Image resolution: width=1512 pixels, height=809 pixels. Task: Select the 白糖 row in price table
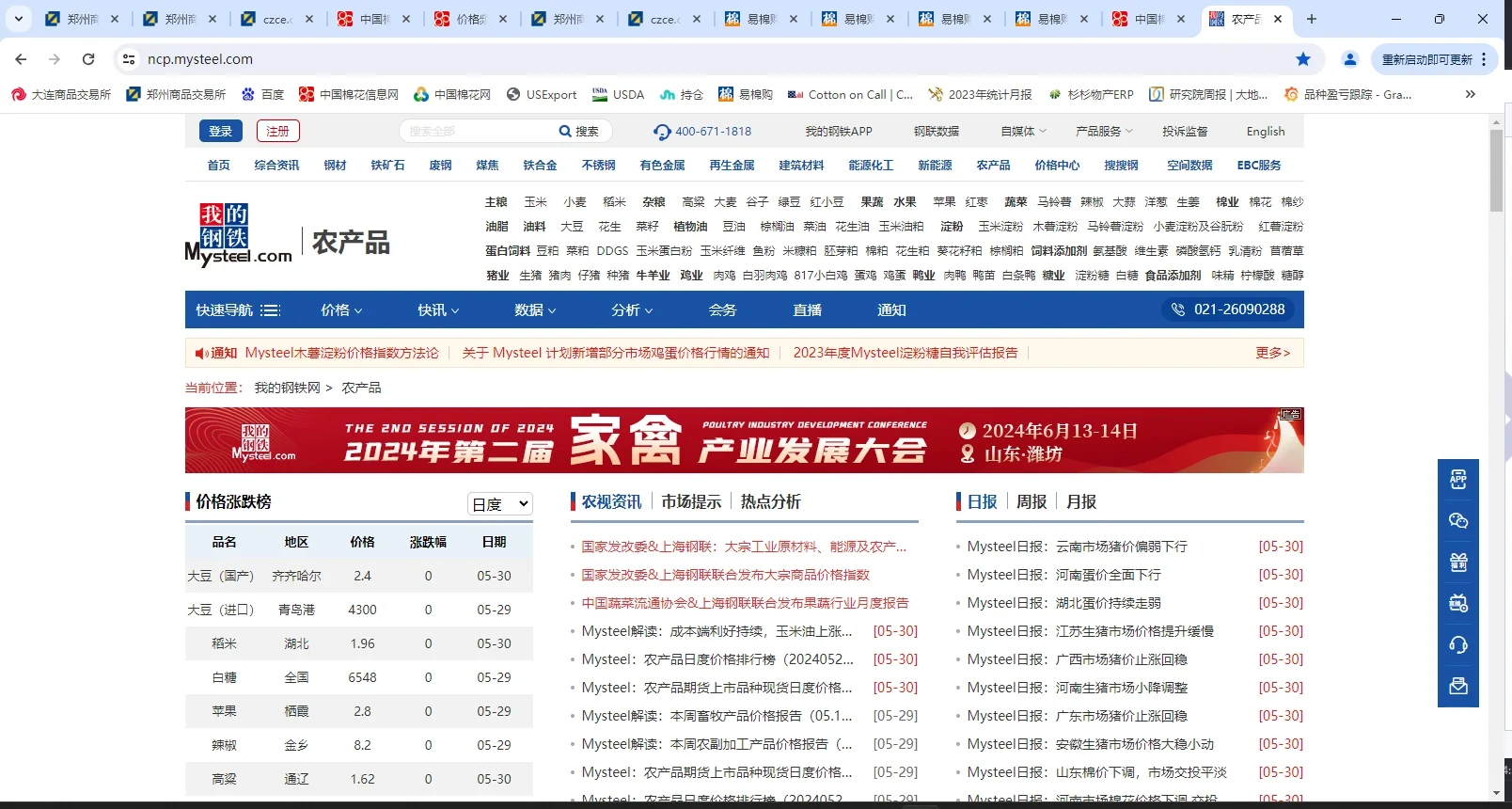pyautogui.click(x=359, y=677)
